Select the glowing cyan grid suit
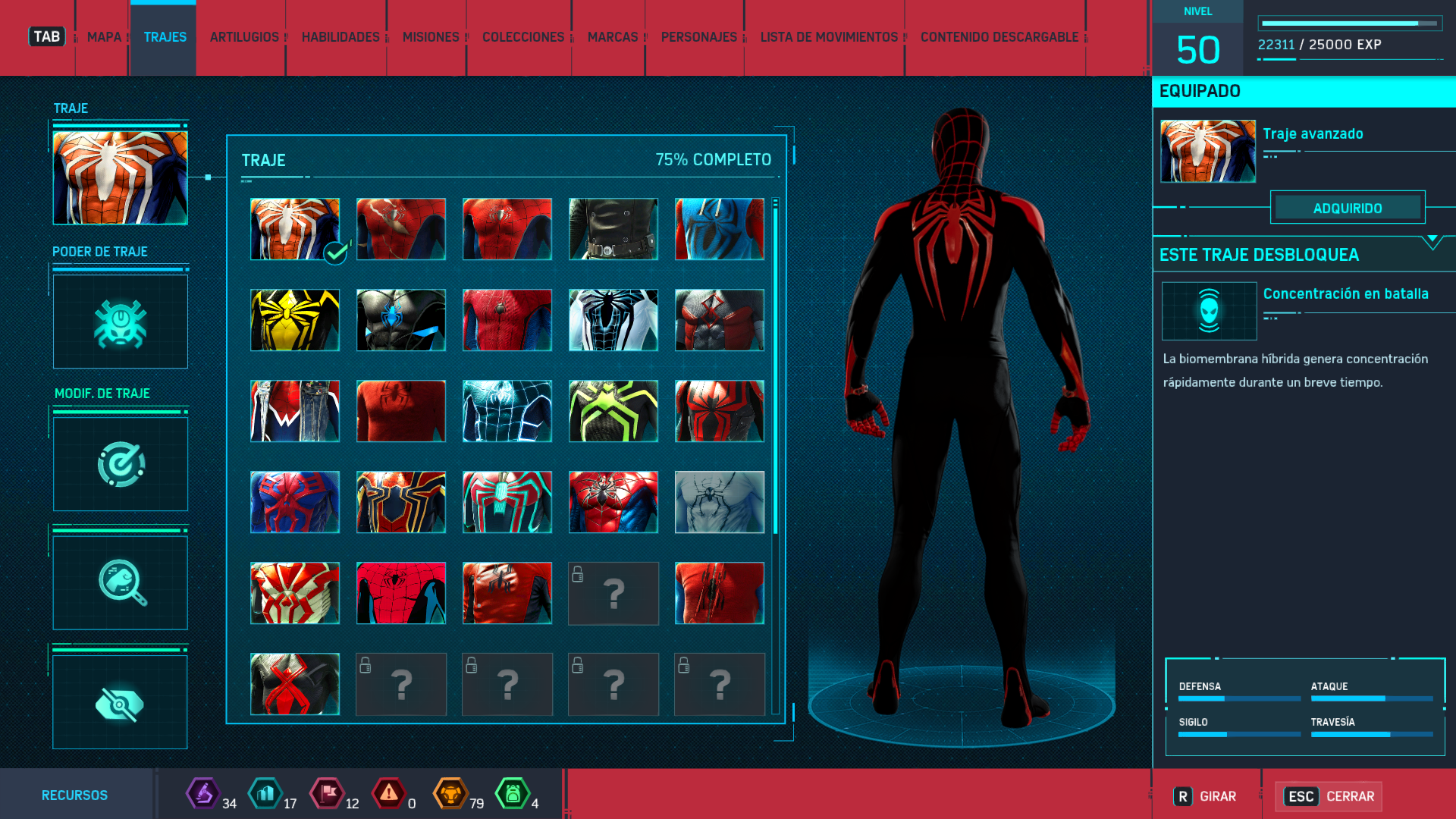Screen dimensions: 1456x819 coord(507,411)
